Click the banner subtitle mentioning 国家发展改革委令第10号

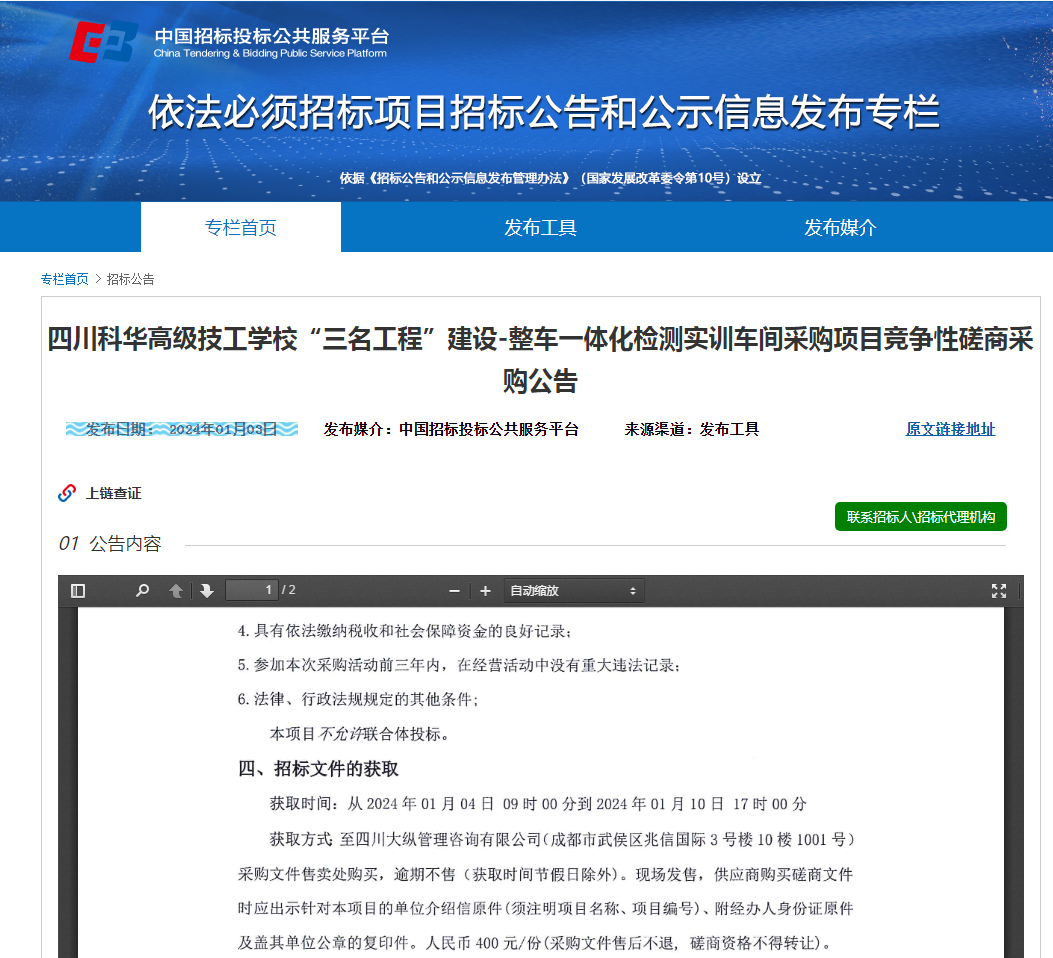[550, 178]
